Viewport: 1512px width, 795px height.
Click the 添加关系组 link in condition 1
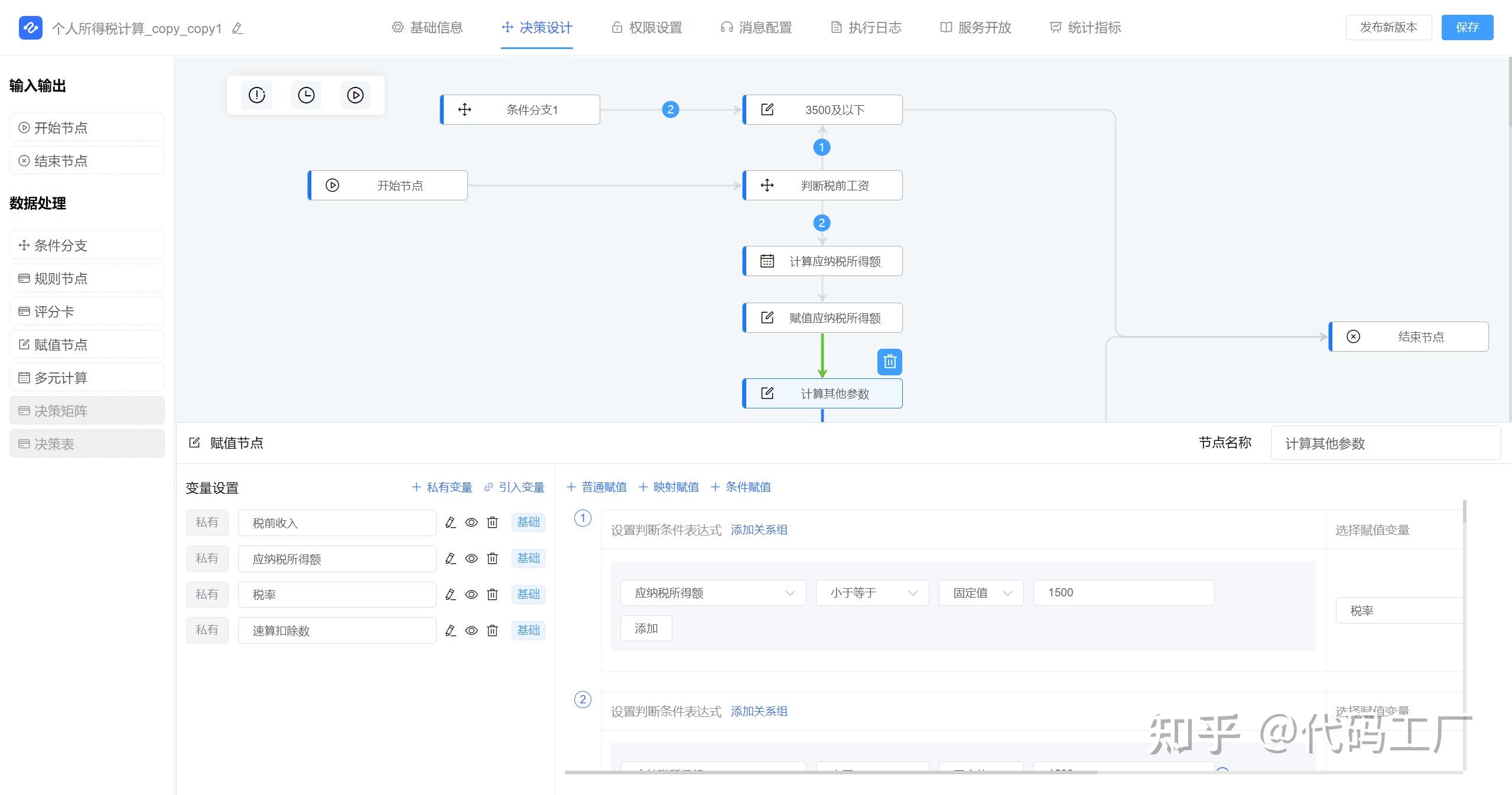759,530
